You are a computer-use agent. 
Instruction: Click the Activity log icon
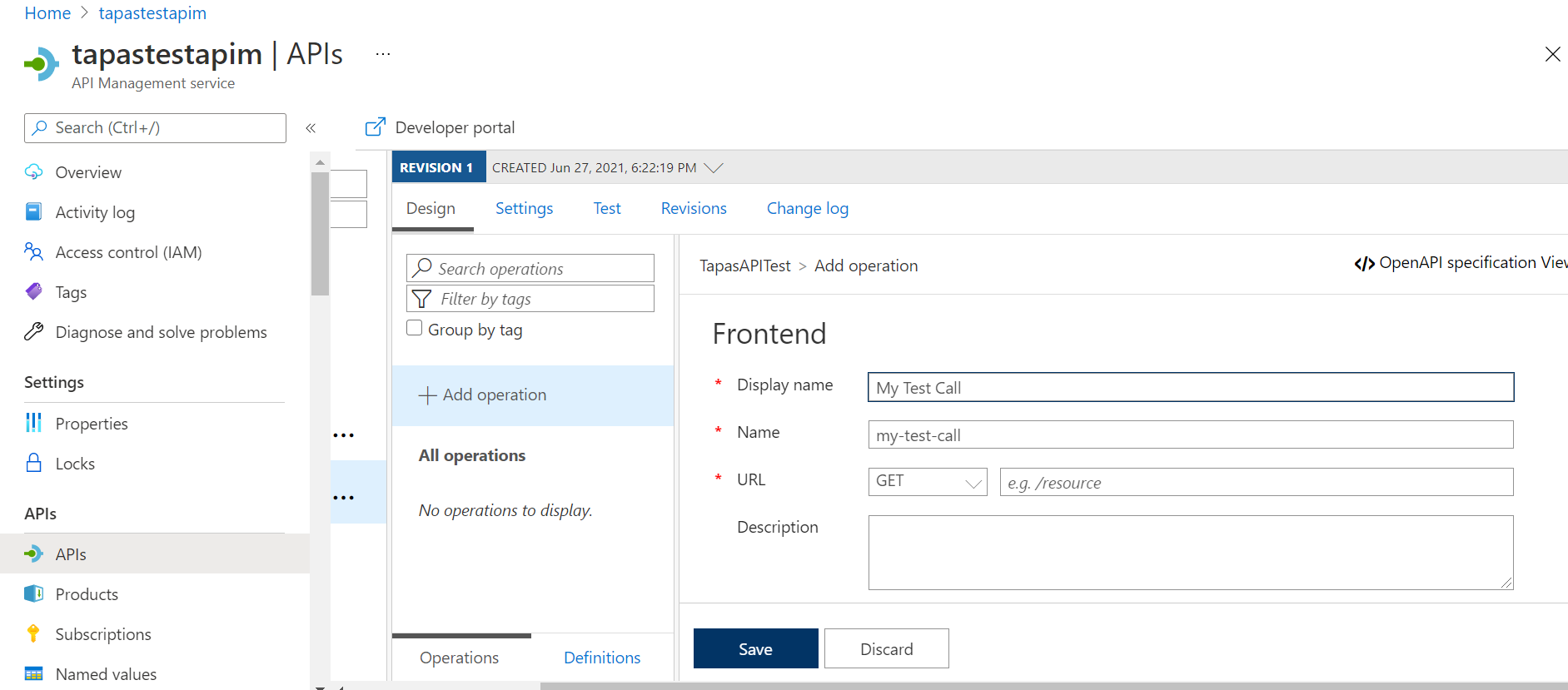[34, 211]
